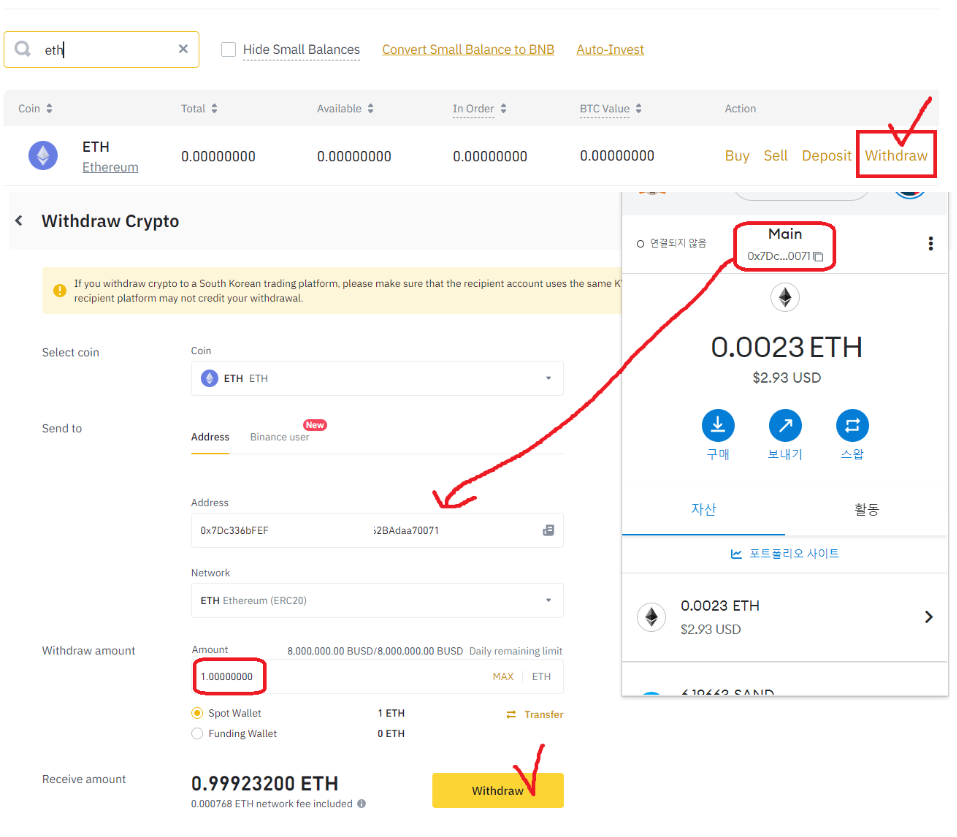Viewport: 957px width, 837px height.
Task: Click the ETH icon in MetaMask asset list
Action: (x=651, y=617)
